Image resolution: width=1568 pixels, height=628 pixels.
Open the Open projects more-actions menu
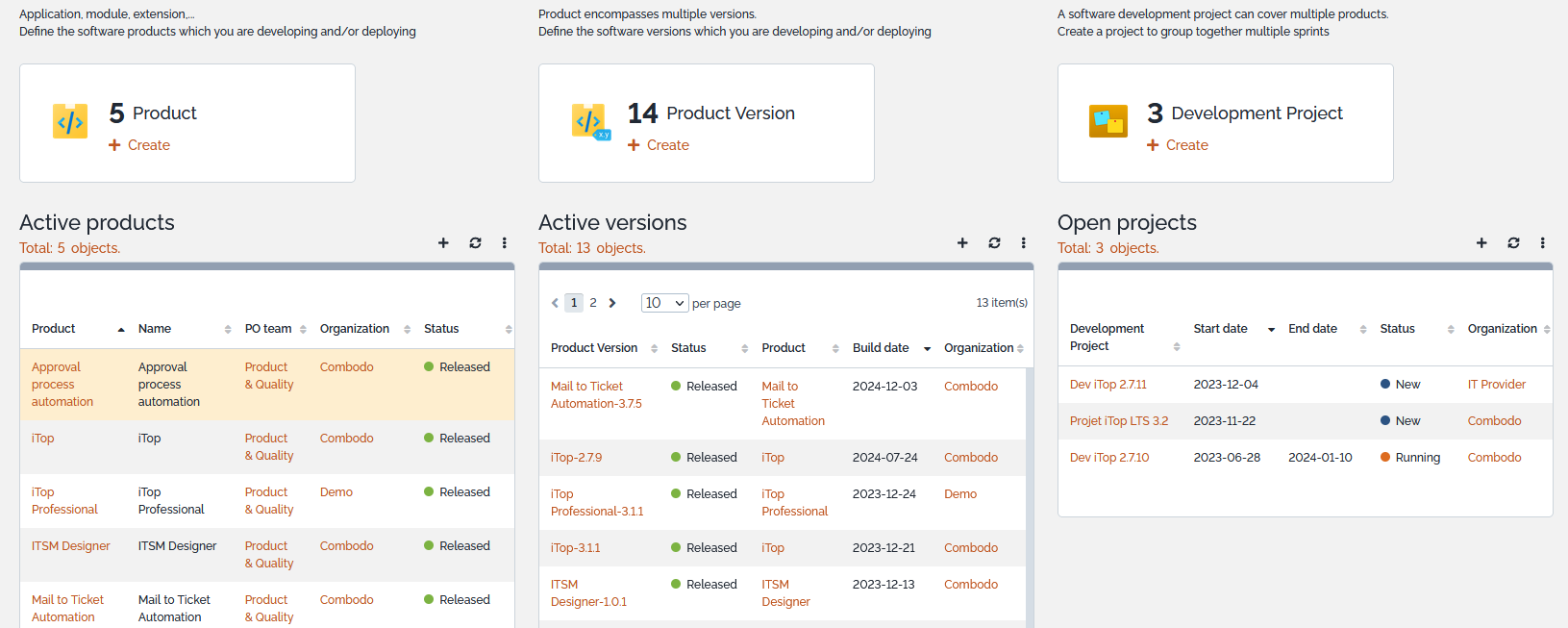pos(1542,243)
